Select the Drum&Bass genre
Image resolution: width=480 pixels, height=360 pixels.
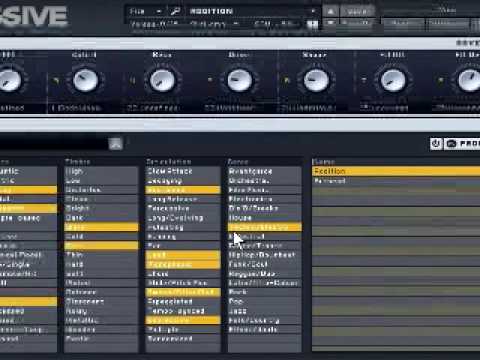pyautogui.click(x=265, y=208)
